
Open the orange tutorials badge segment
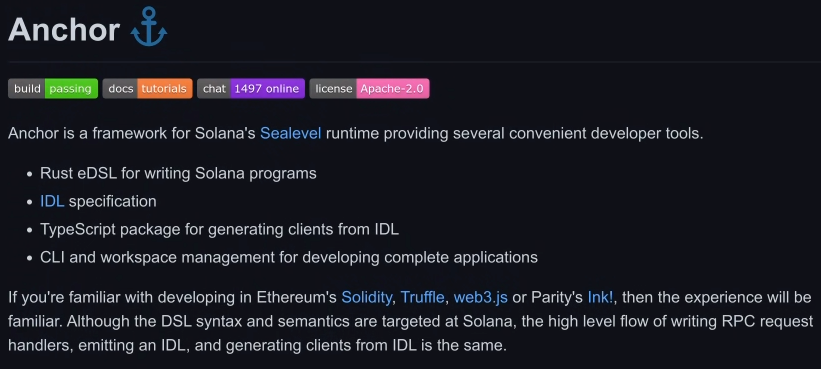click(x=164, y=88)
